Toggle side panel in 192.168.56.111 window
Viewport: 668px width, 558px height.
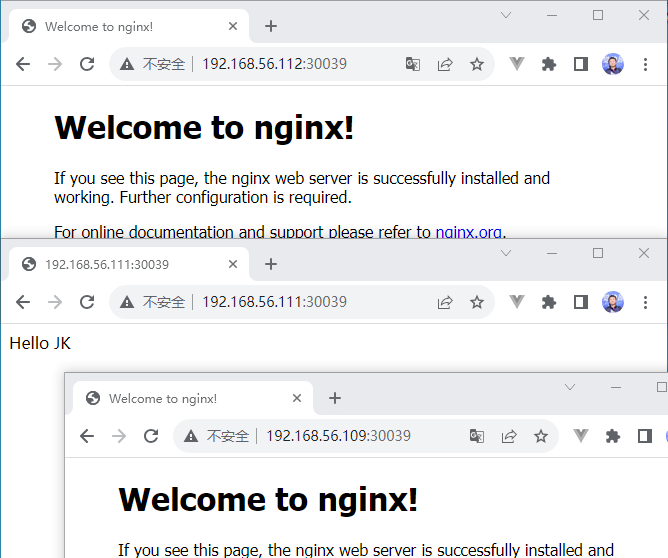(x=581, y=302)
